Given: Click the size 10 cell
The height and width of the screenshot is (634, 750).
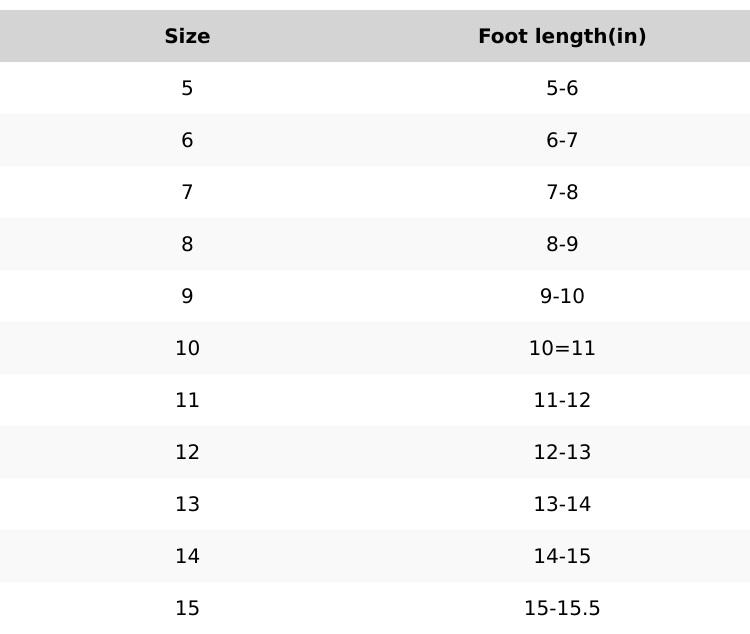Looking at the screenshot, I should click(187, 349).
